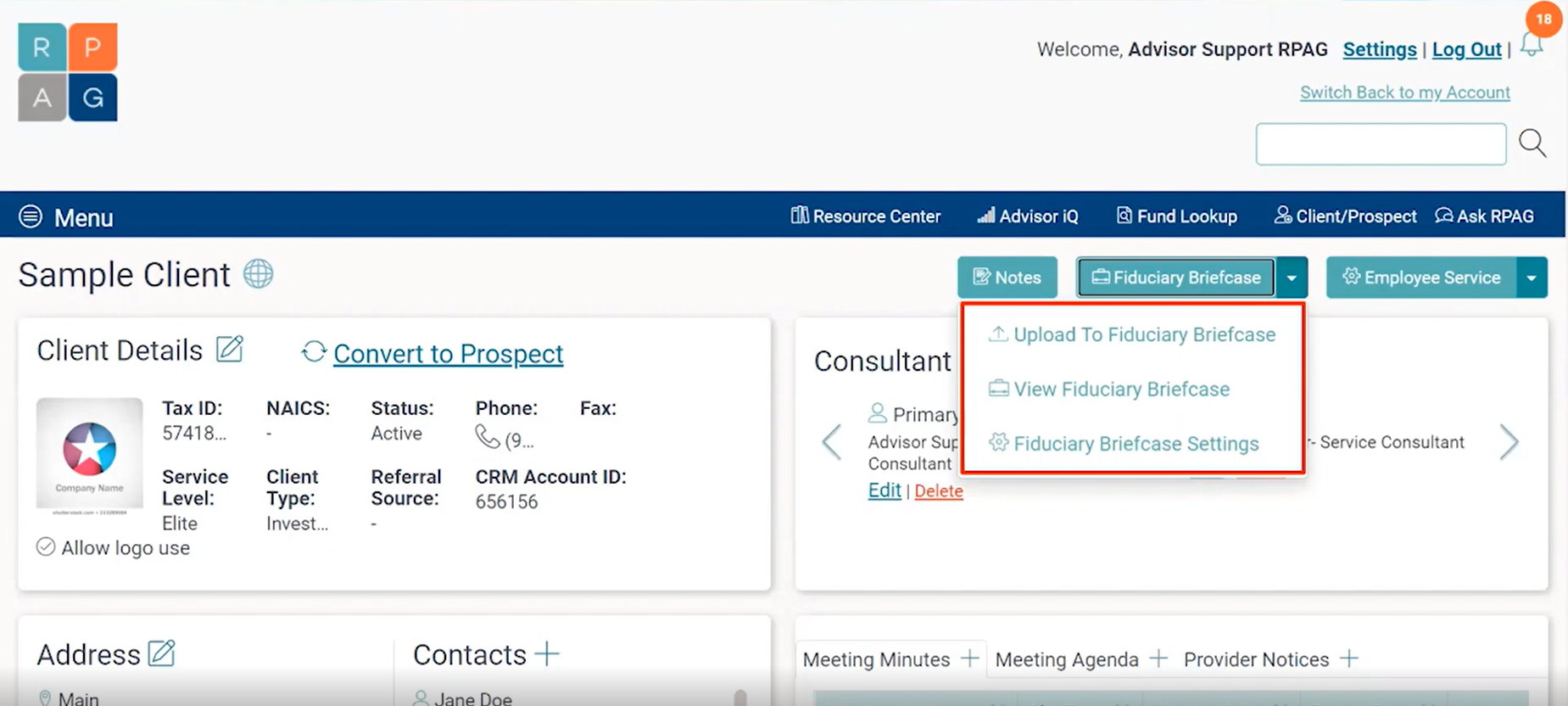Add Meeting Agenda with plus icon
Screen dimensions: 1568x706
click(1159, 658)
